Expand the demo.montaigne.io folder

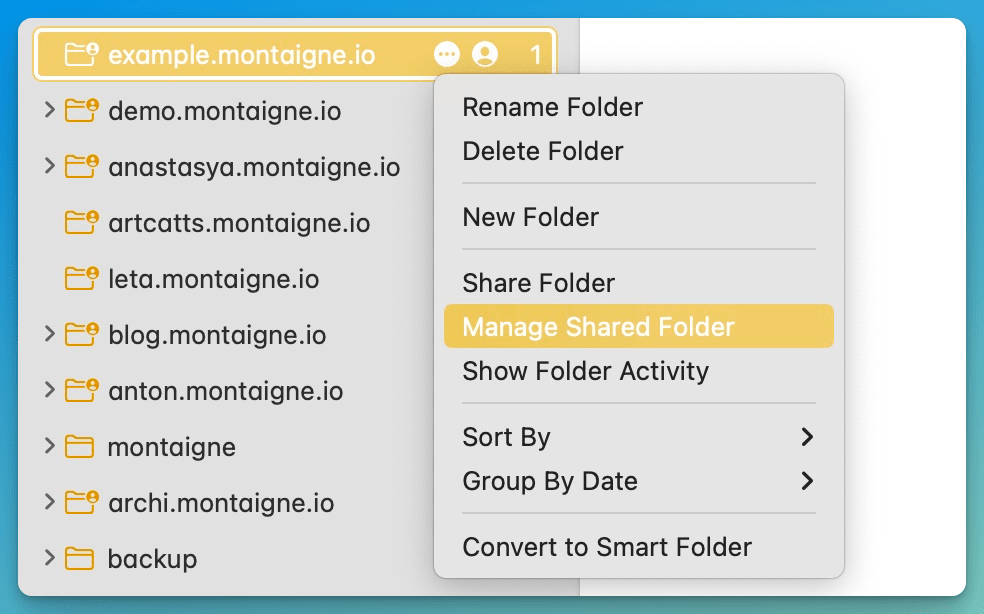pyautogui.click(x=49, y=110)
